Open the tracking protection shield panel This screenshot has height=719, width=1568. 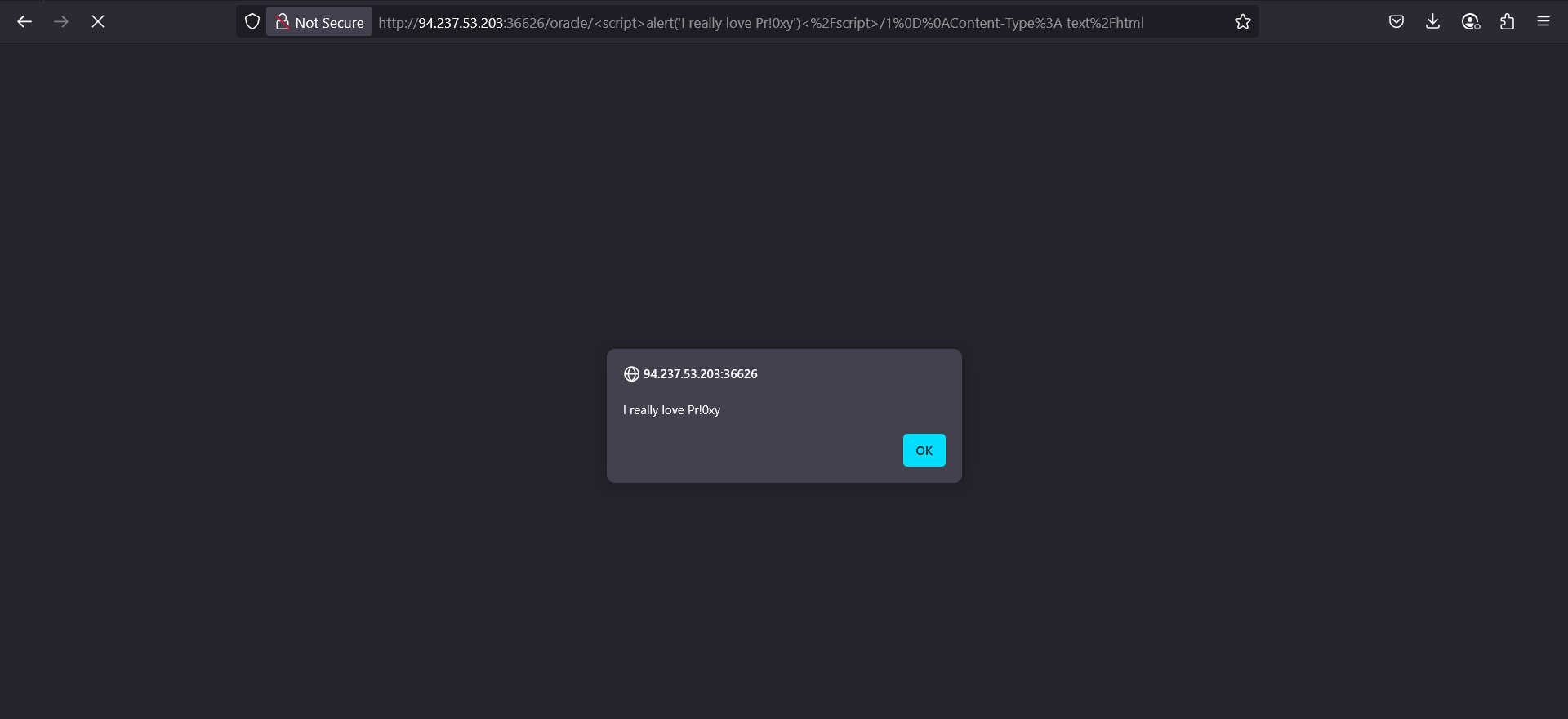click(252, 22)
